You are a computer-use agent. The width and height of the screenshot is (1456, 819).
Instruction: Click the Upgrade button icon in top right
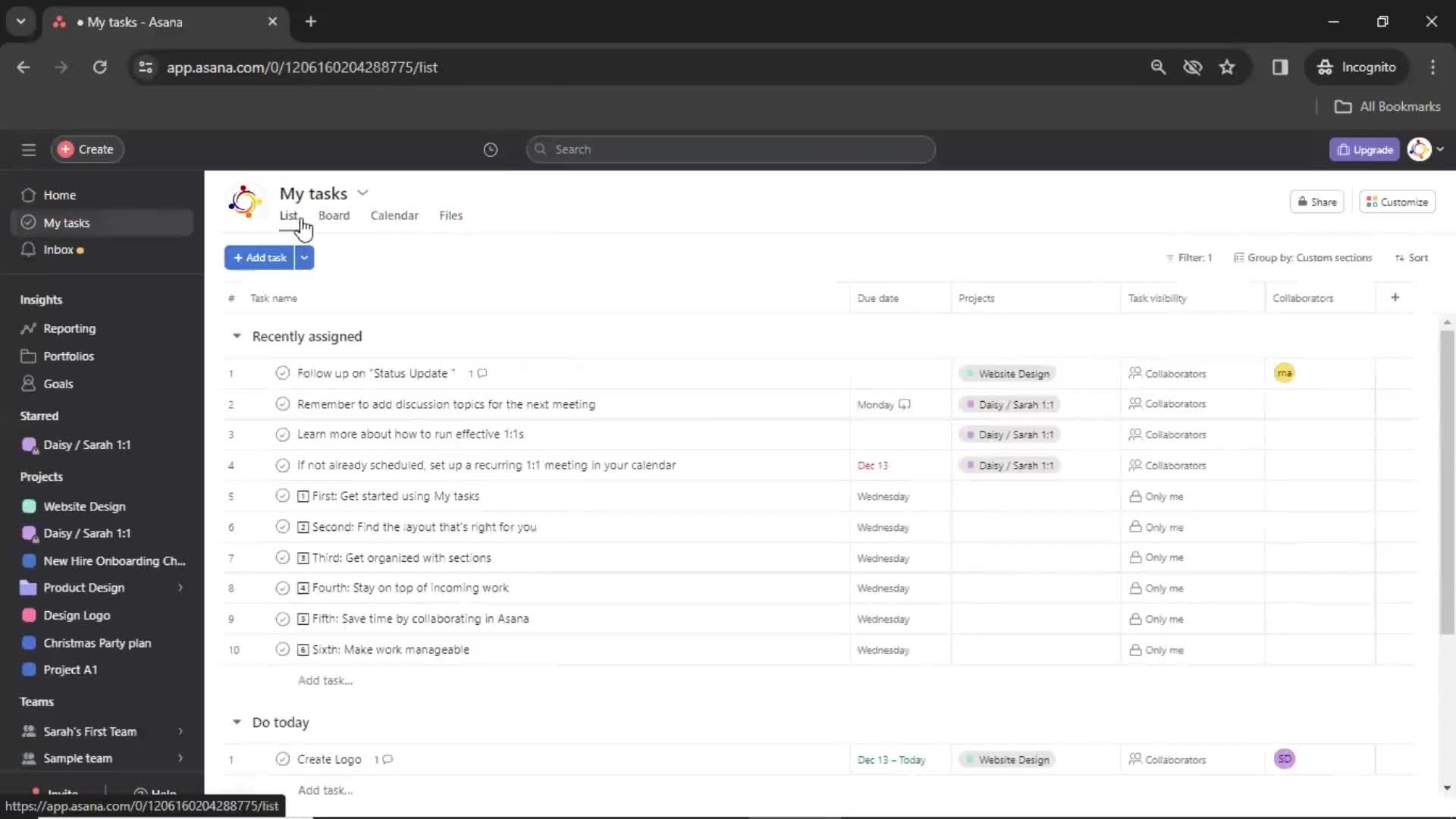click(1343, 149)
